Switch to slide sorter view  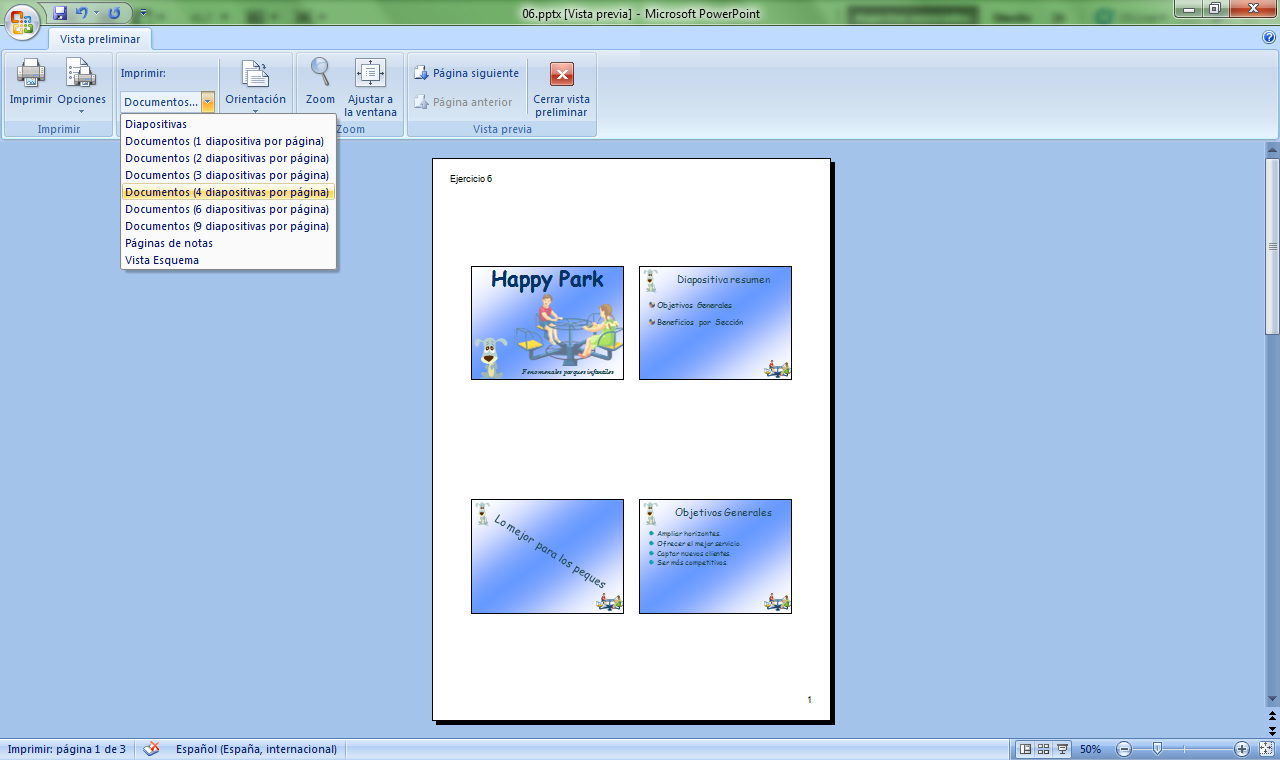click(x=1043, y=749)
